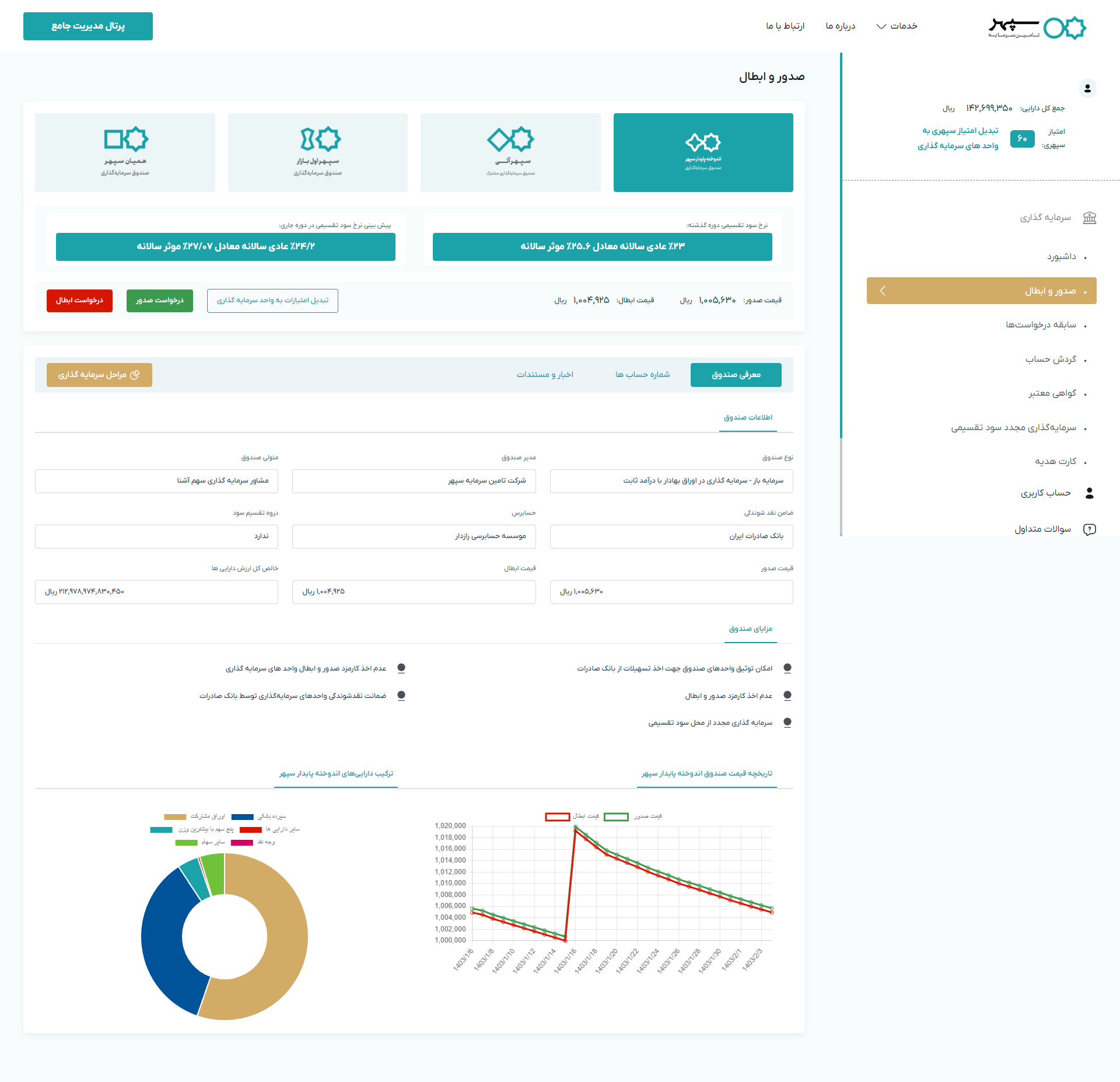This screenshot has height=1082, width=1120.
Task: Click the red درخواست ابطال button
Action: (79, 301)
